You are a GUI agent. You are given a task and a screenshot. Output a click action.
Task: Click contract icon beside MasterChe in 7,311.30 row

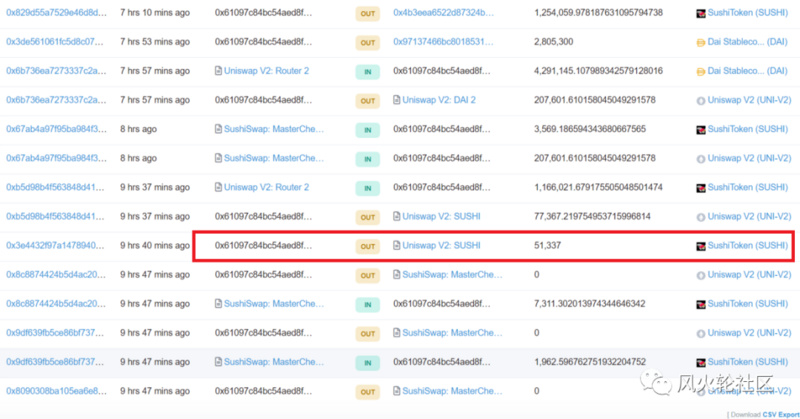(218, 304)
